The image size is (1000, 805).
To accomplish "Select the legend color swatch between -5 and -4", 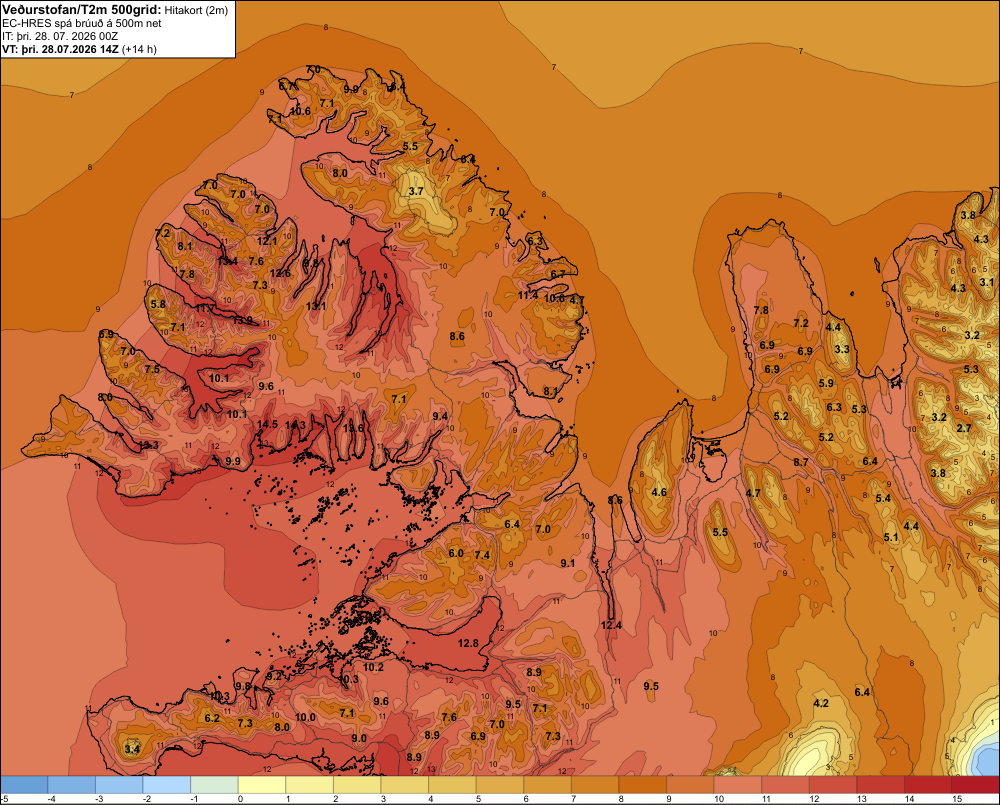I will [x=24, y=785].
